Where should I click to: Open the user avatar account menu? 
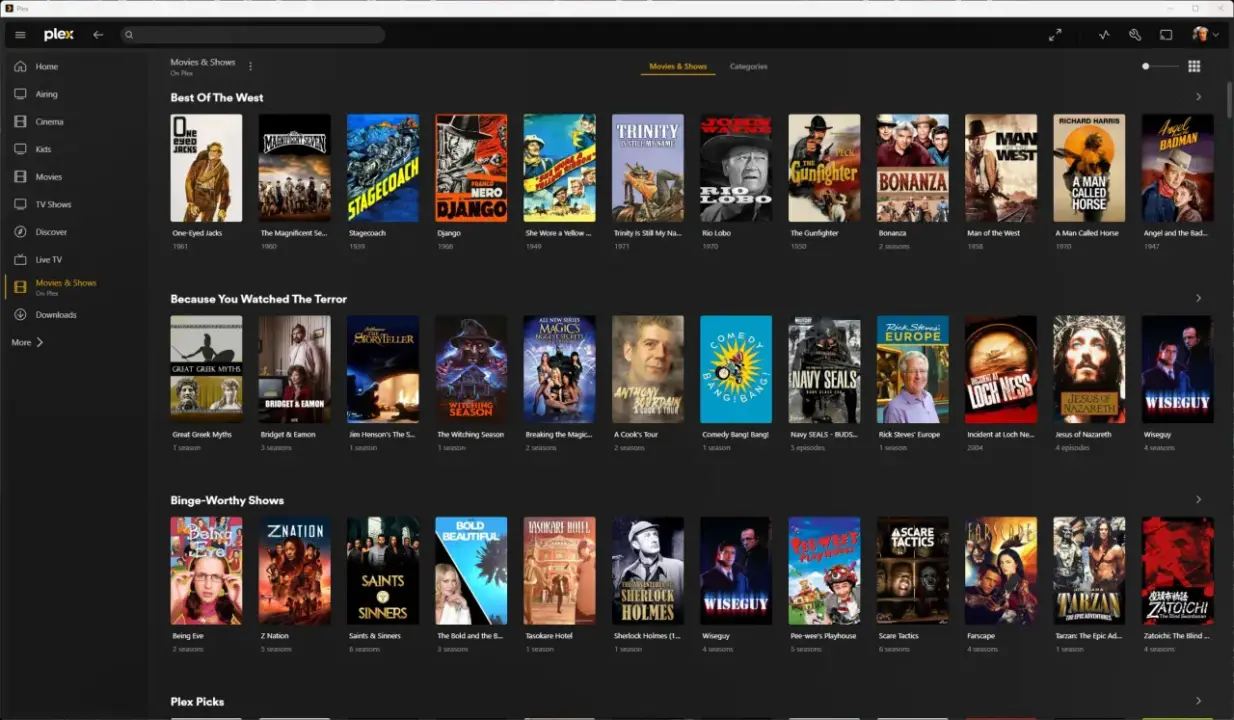1205,35
